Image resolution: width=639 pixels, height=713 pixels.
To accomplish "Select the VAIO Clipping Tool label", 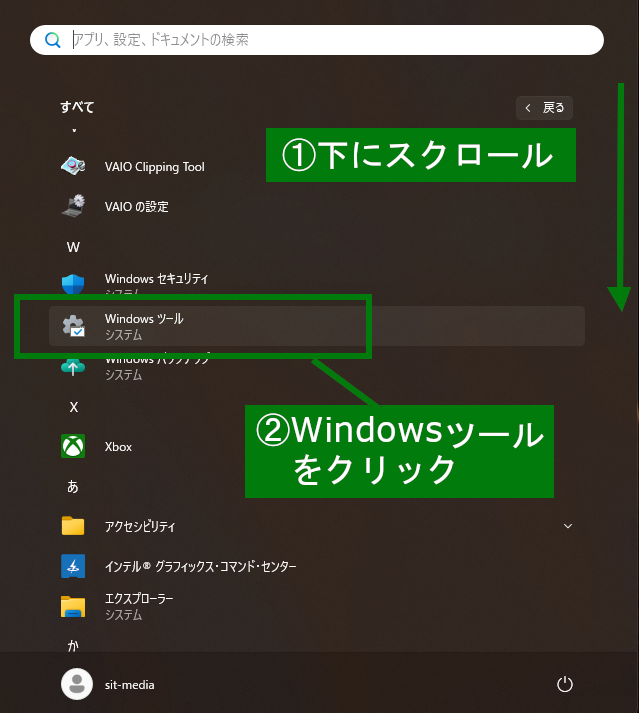I will point(155,167).
